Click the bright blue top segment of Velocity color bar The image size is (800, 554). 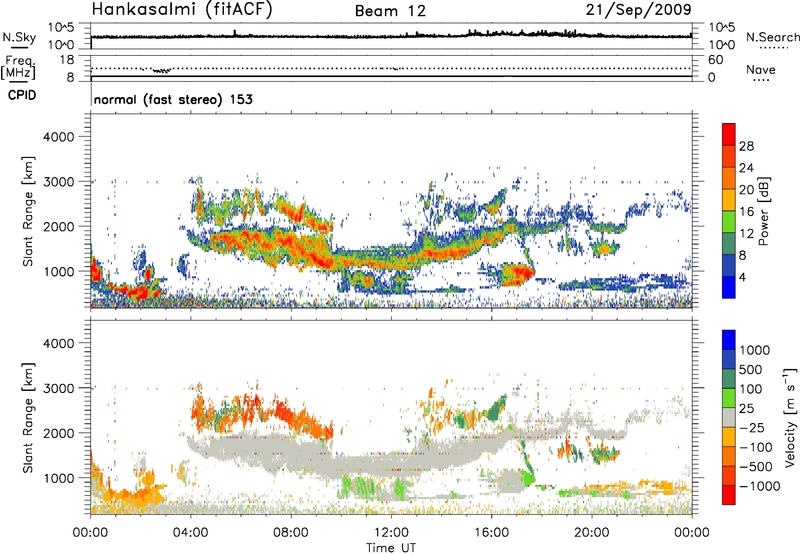(729, 340)
